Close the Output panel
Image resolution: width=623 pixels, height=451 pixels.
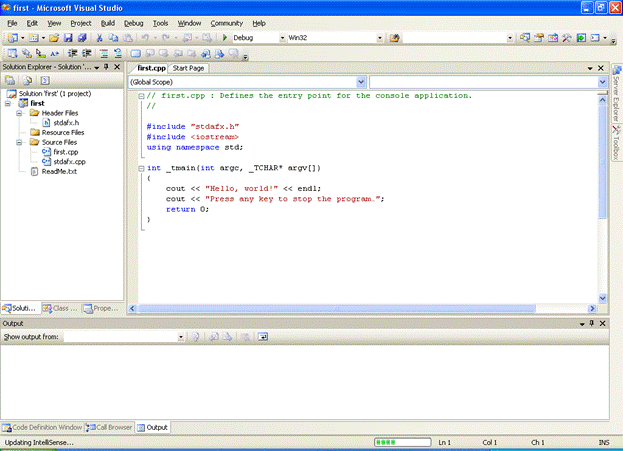click(x=602, y=323)
